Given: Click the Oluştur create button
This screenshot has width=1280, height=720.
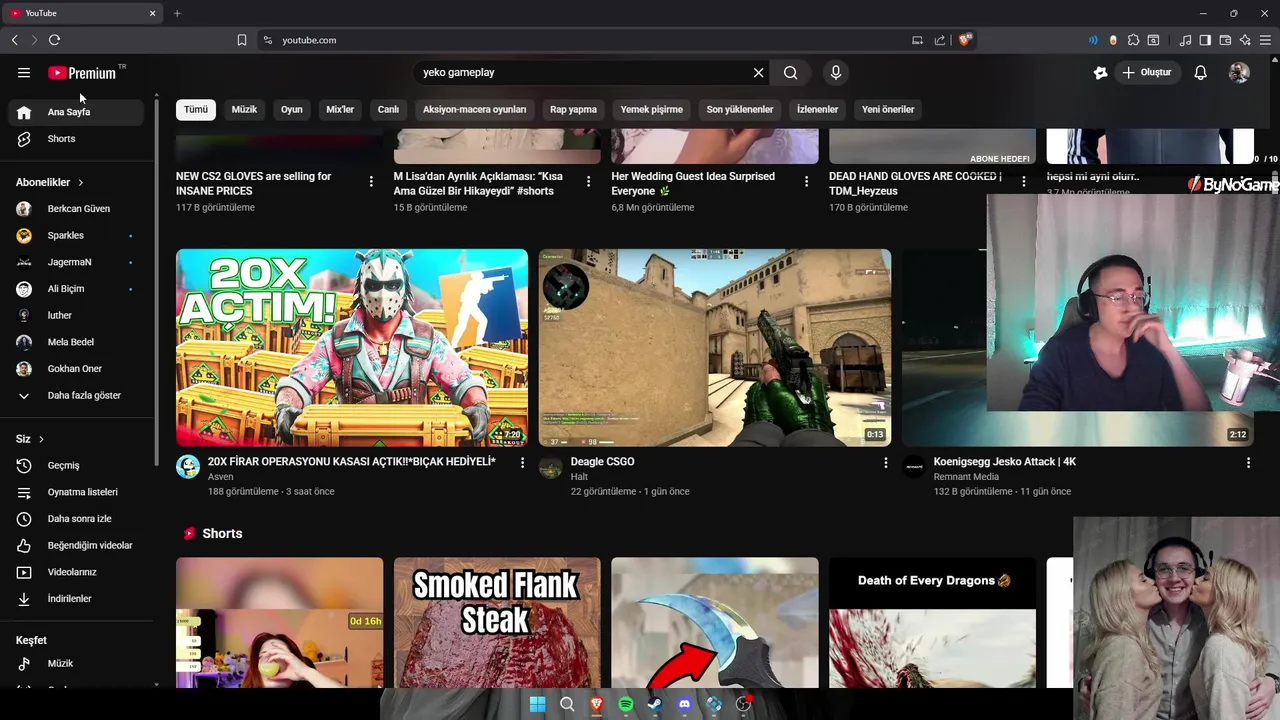Looking at the screenshot, I should pyautogui.click(x=1147, y=72).
